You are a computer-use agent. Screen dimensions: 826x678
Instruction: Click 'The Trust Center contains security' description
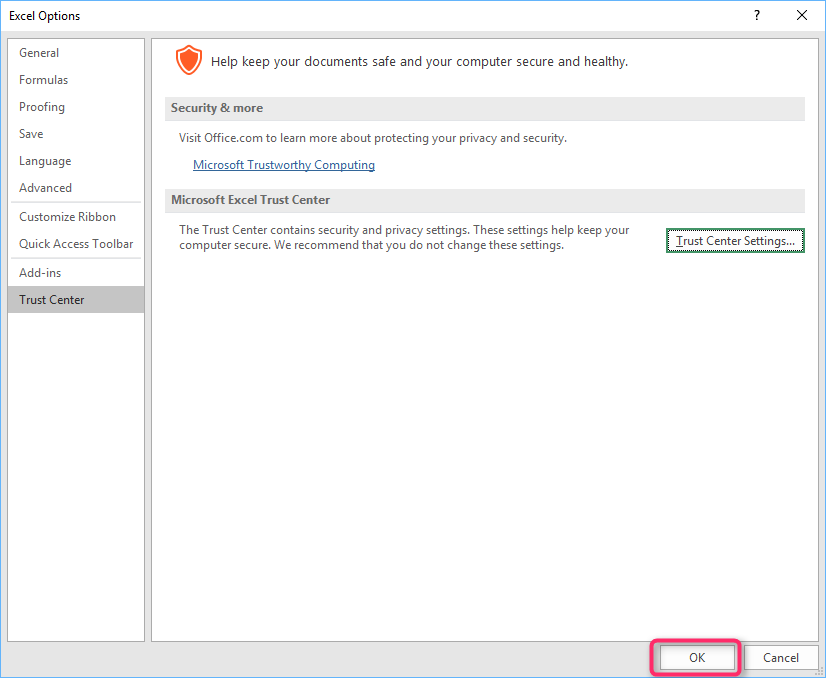(404, 238)
